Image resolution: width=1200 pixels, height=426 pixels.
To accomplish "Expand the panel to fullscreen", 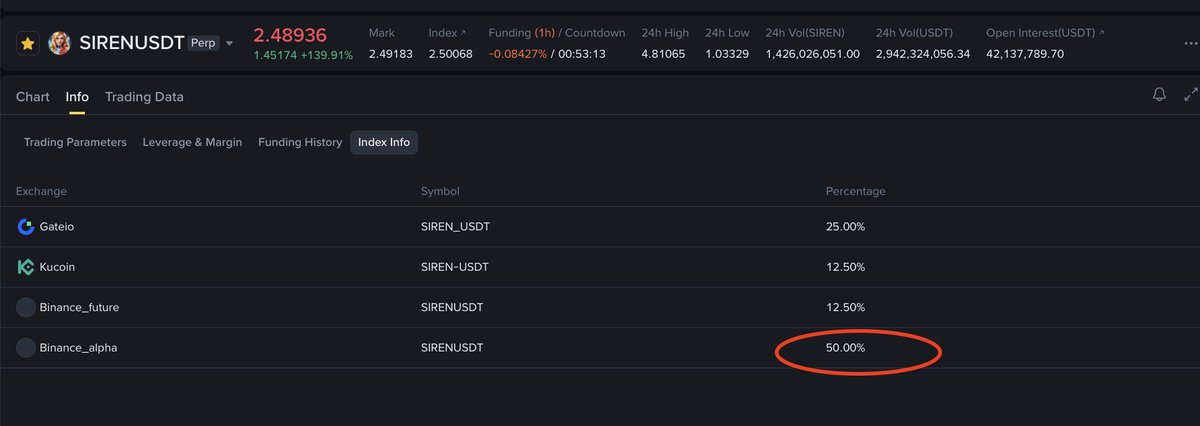I will (x=1190, y=95).
